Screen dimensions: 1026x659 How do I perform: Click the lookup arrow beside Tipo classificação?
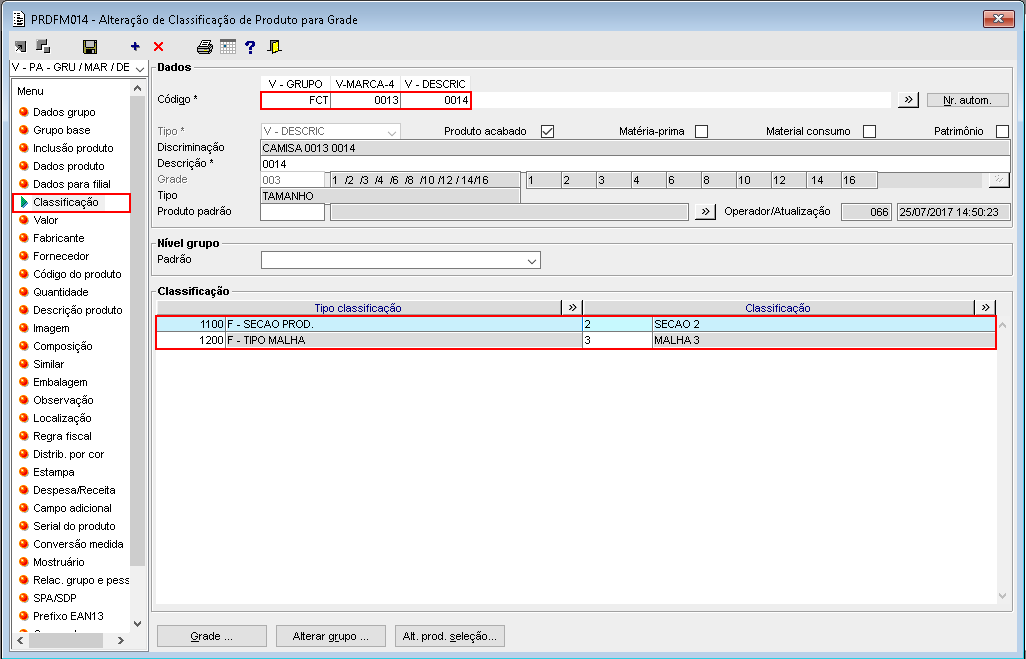click(x=573, y=308)
